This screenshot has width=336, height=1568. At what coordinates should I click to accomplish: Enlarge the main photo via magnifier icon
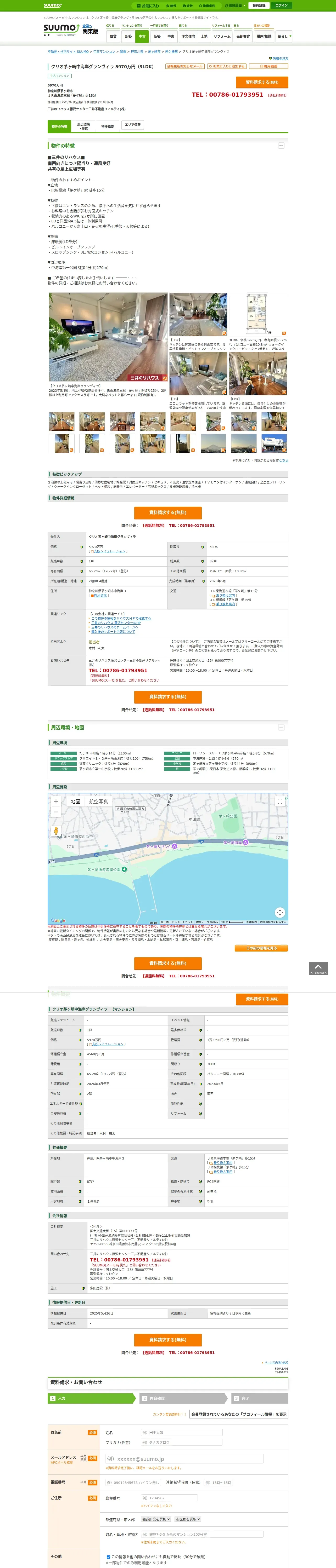tap(164, 379)
